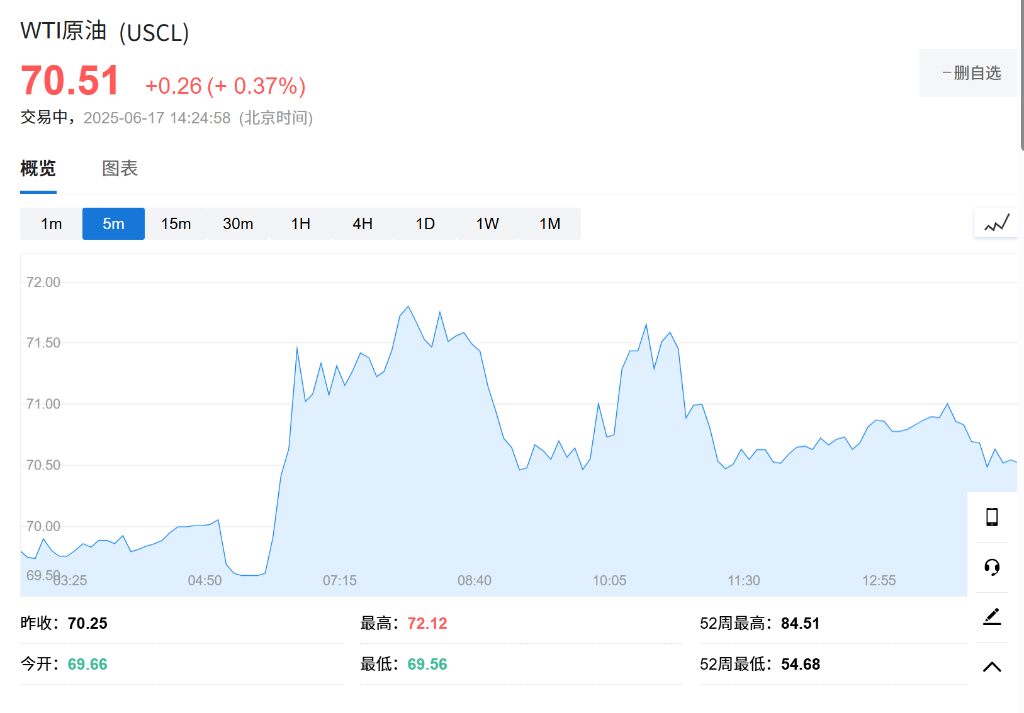This screenshot has height=713, width=1024.
Task: Show the 1D daily chart
Action: pos(425,224)
